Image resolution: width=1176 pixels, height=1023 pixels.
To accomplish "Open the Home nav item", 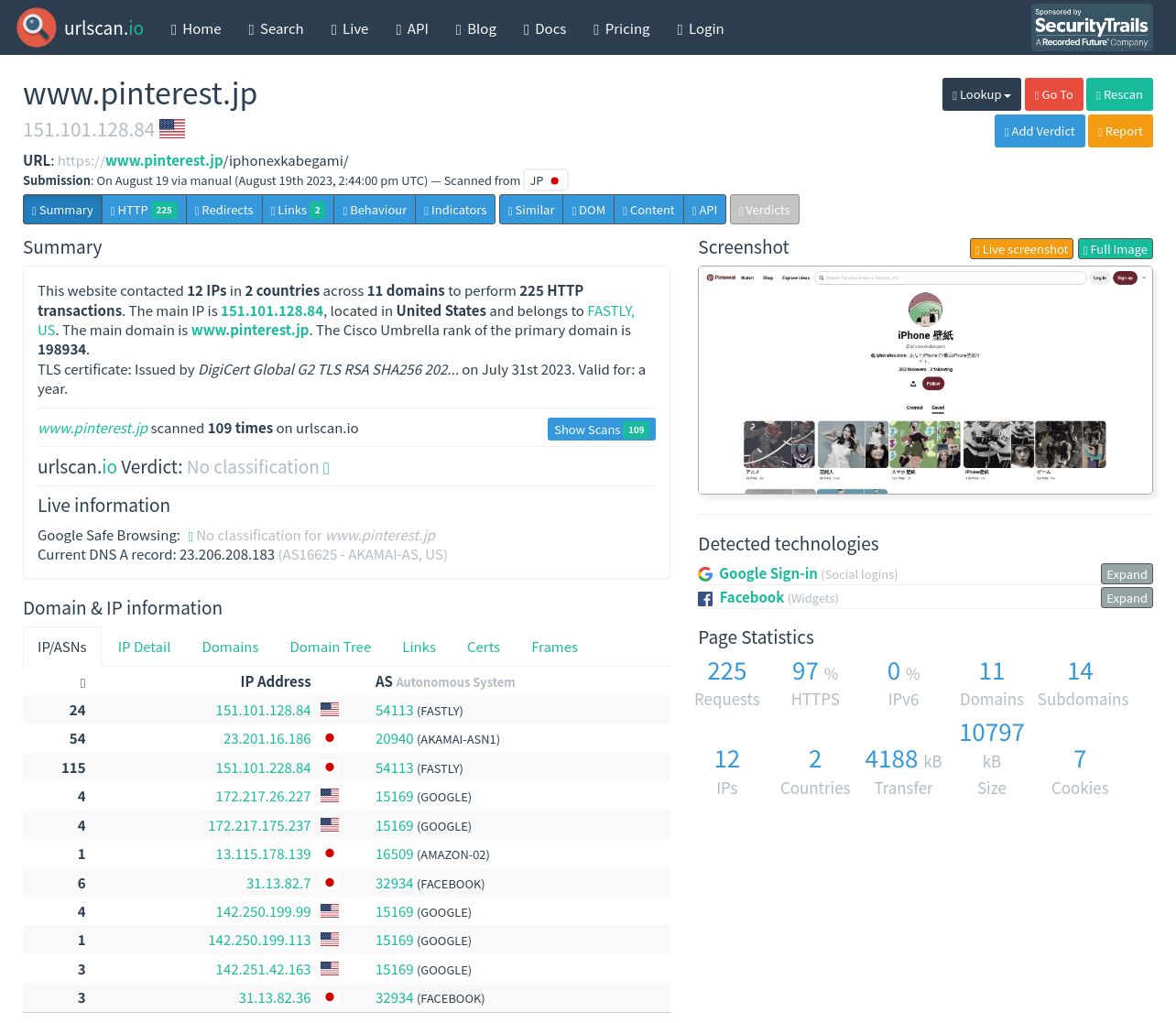I will pyautogui.click(x=196, y=28).
